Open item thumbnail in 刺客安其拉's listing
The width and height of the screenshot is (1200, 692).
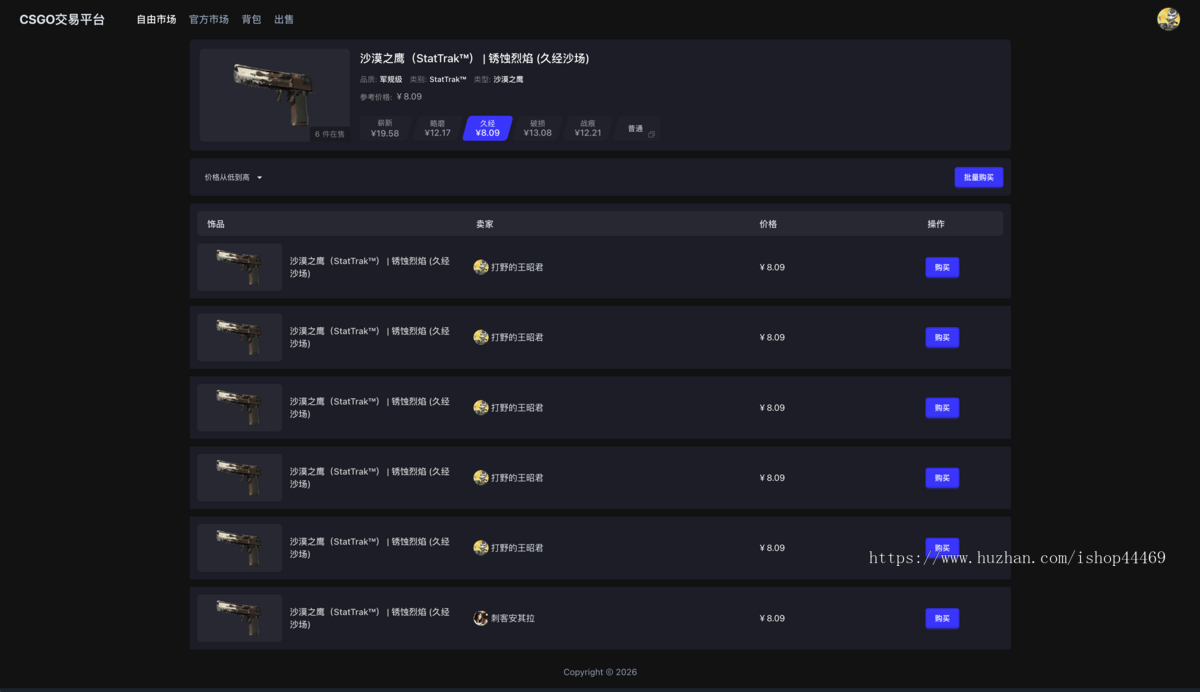click(239, 618)
